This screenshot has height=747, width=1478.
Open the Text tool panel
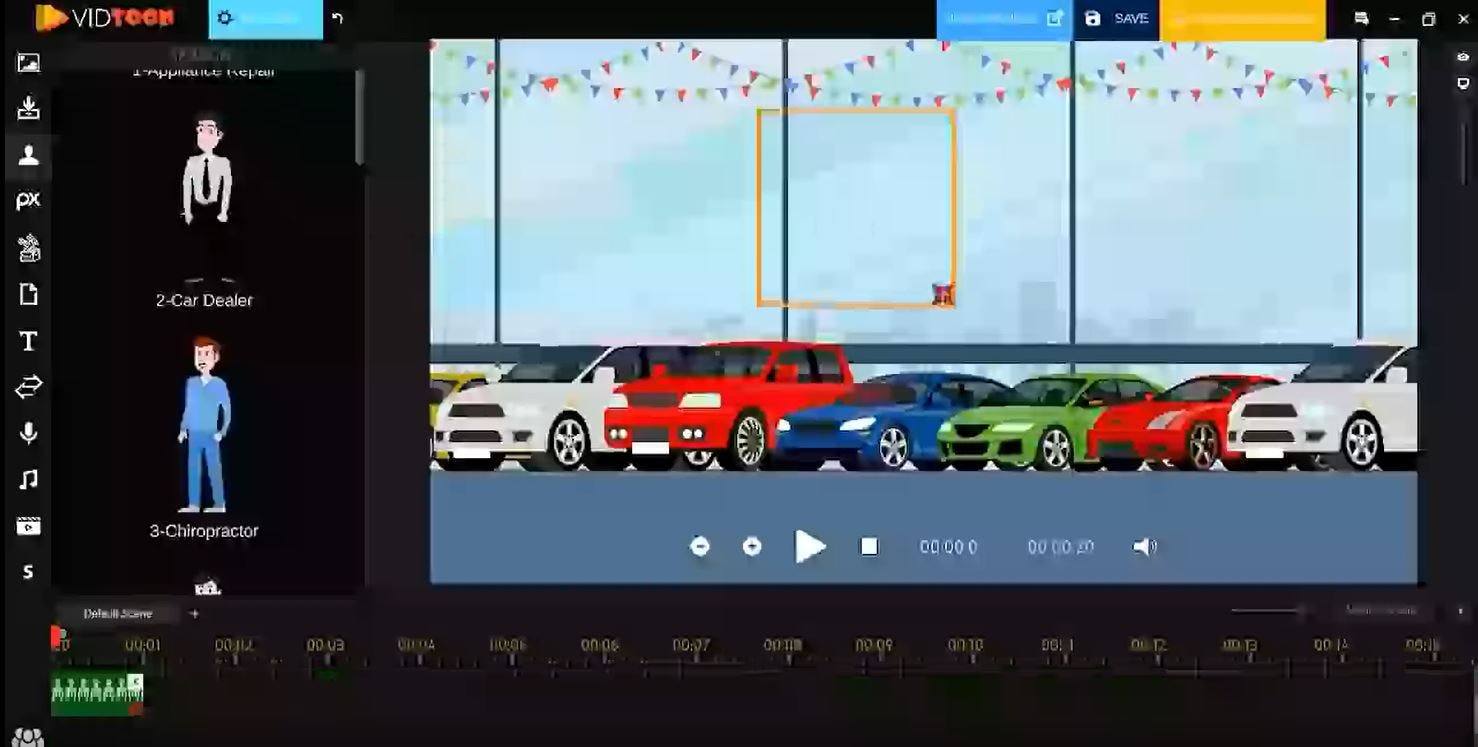(x=28, y=341)
